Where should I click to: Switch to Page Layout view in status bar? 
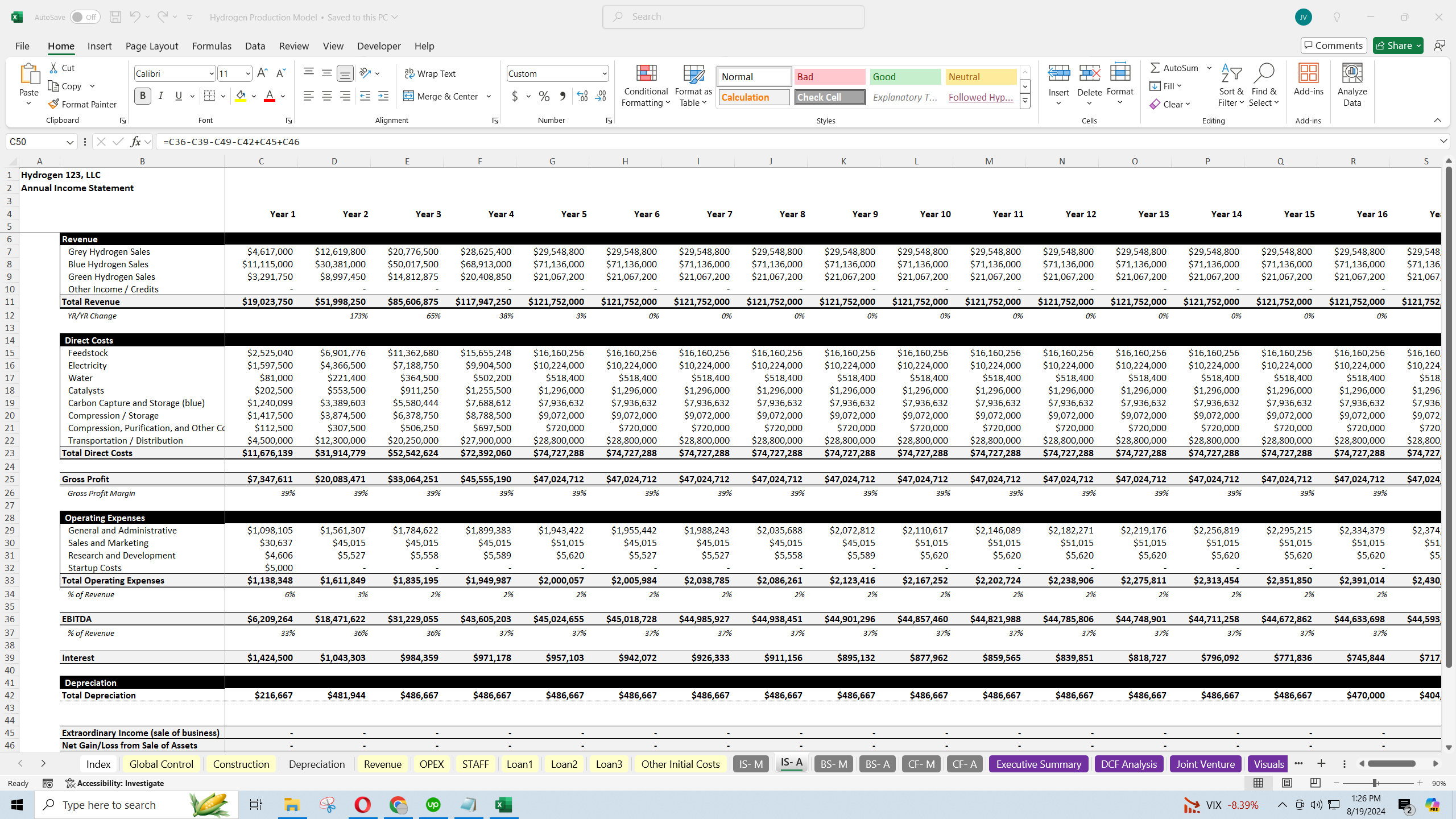pyautogui.click(x=1287, y=783)
